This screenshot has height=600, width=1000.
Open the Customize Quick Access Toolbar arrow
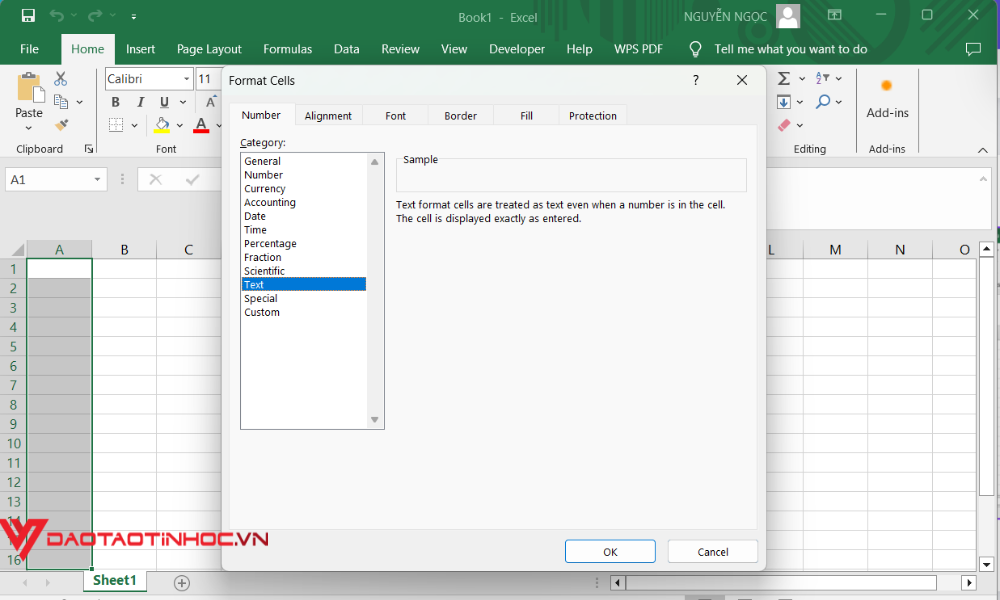133,17
